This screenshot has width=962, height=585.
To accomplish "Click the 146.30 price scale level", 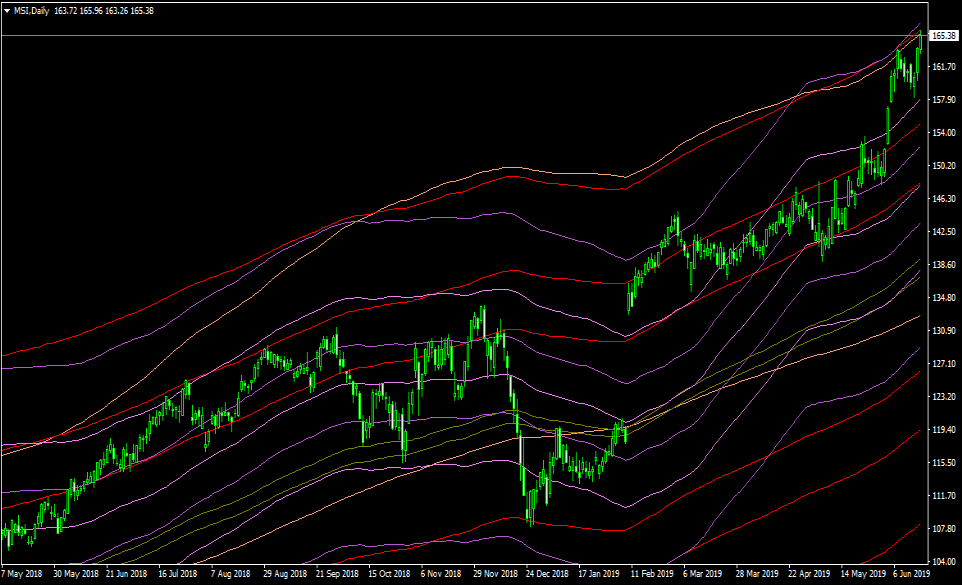I will point(944,199).
